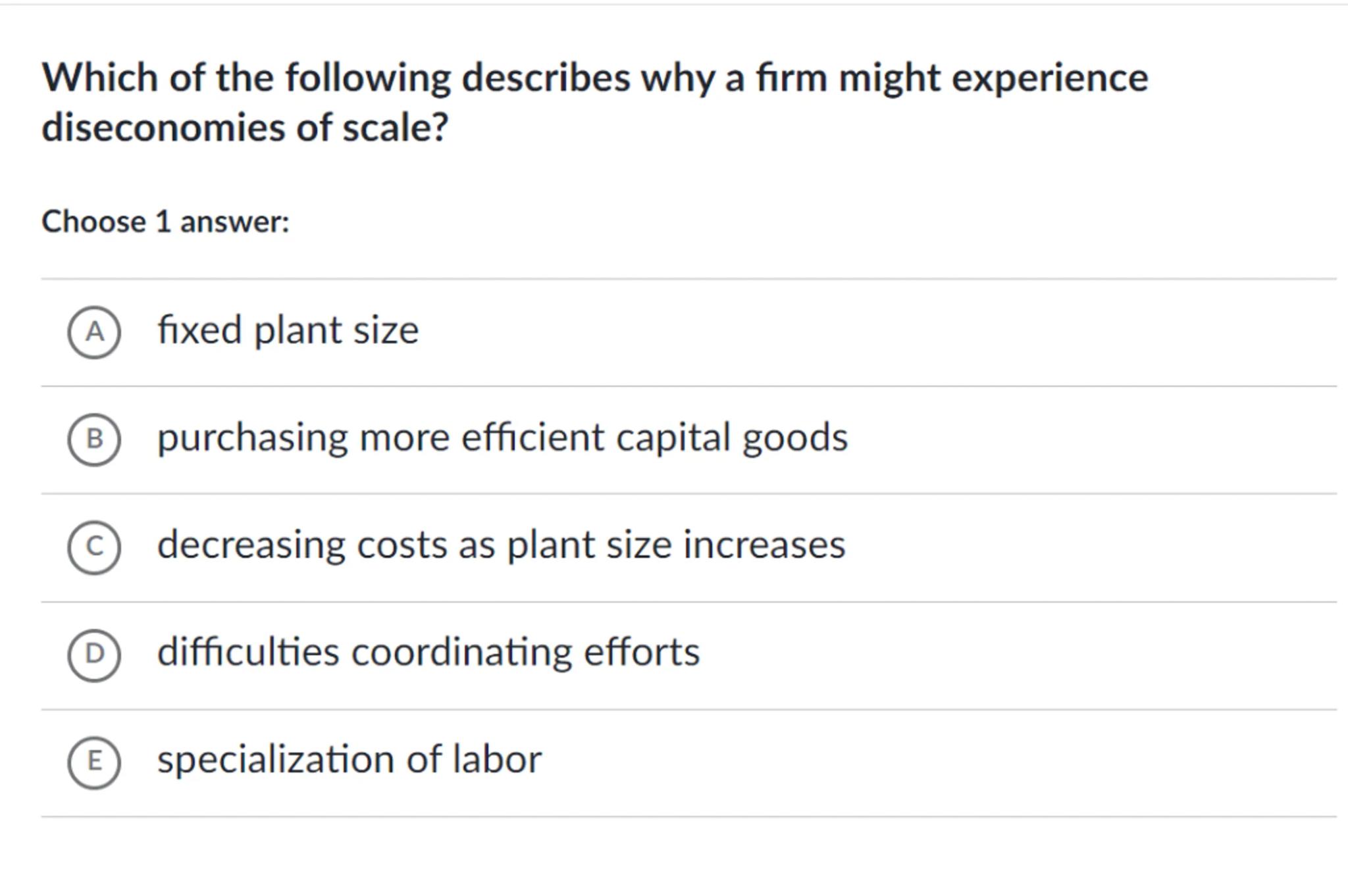Image resolution: width=1348 pixels, height=896 pixels.
Task: Click the "fixed plant size" answer text
Action: coord(288,330)
